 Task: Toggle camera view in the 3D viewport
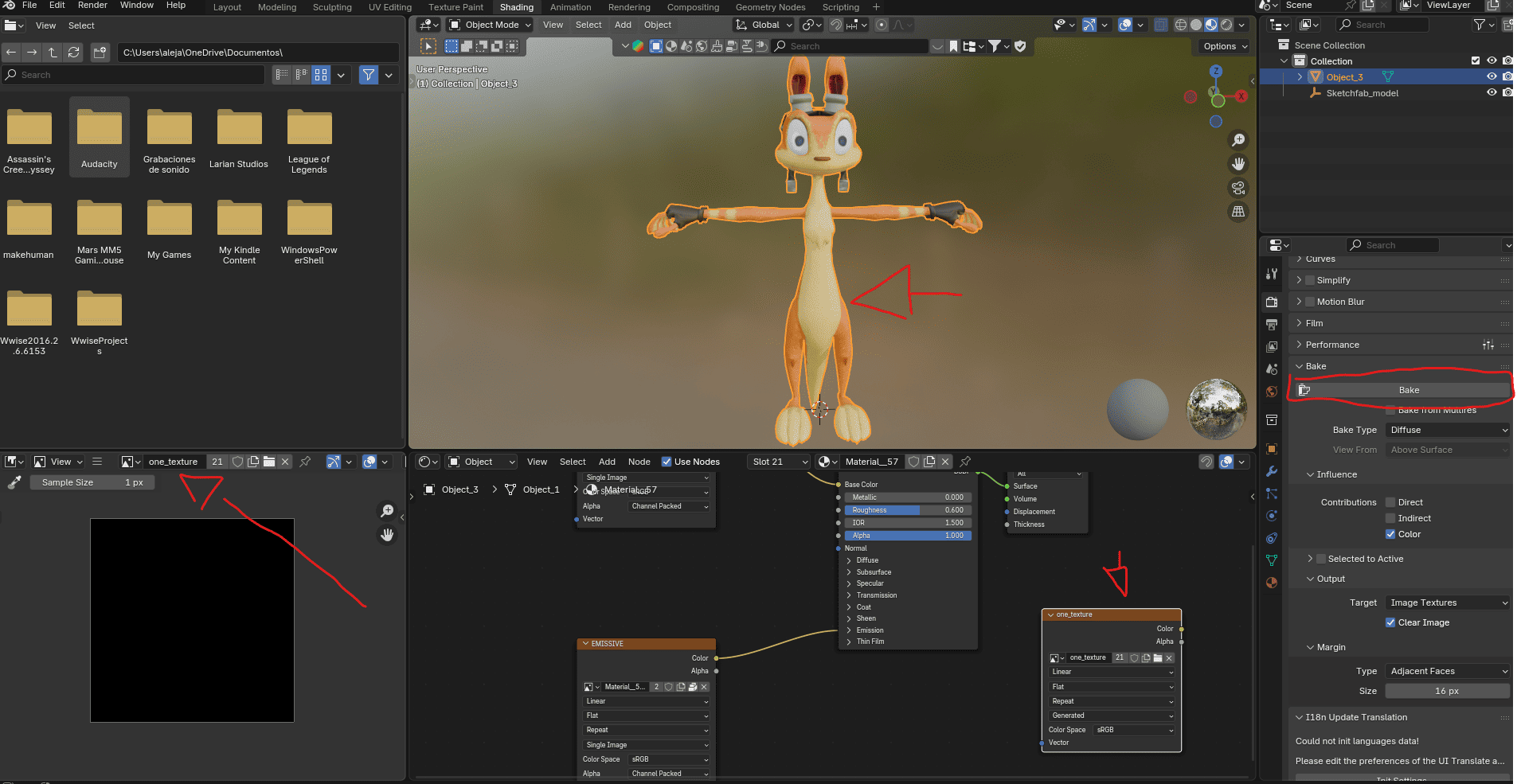pyautogui.click(x=1238, y=188)
